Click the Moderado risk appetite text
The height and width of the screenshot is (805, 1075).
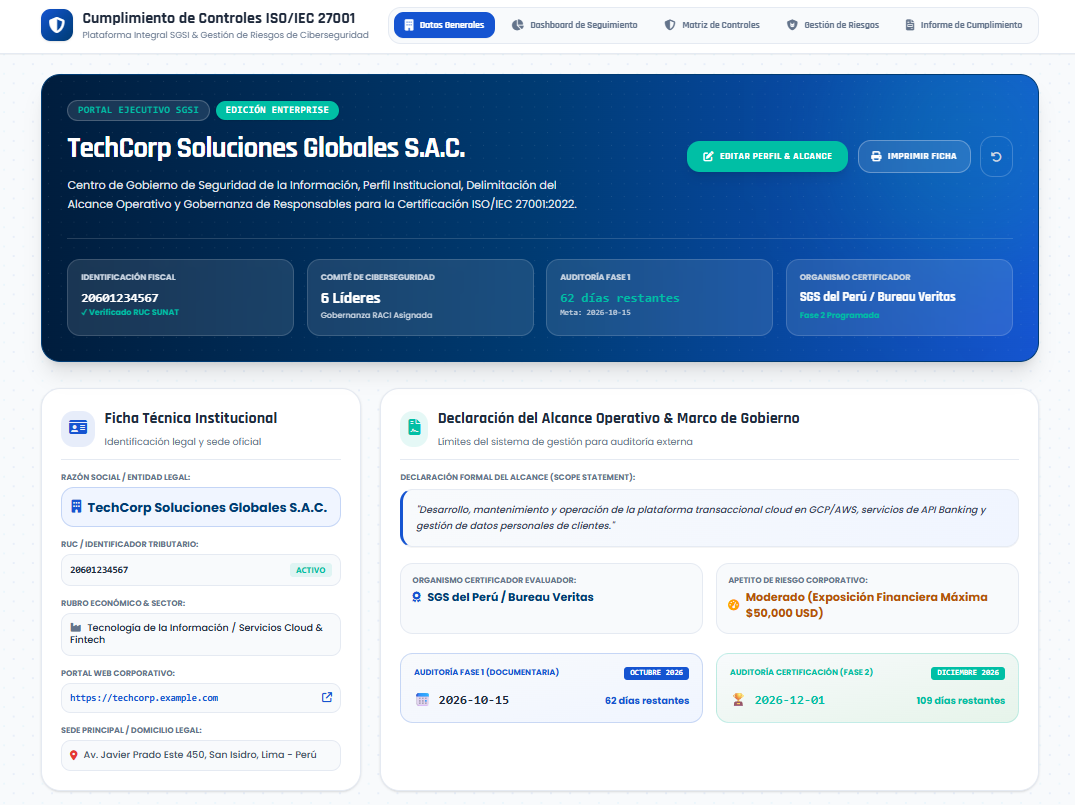(x=867, y=605)
